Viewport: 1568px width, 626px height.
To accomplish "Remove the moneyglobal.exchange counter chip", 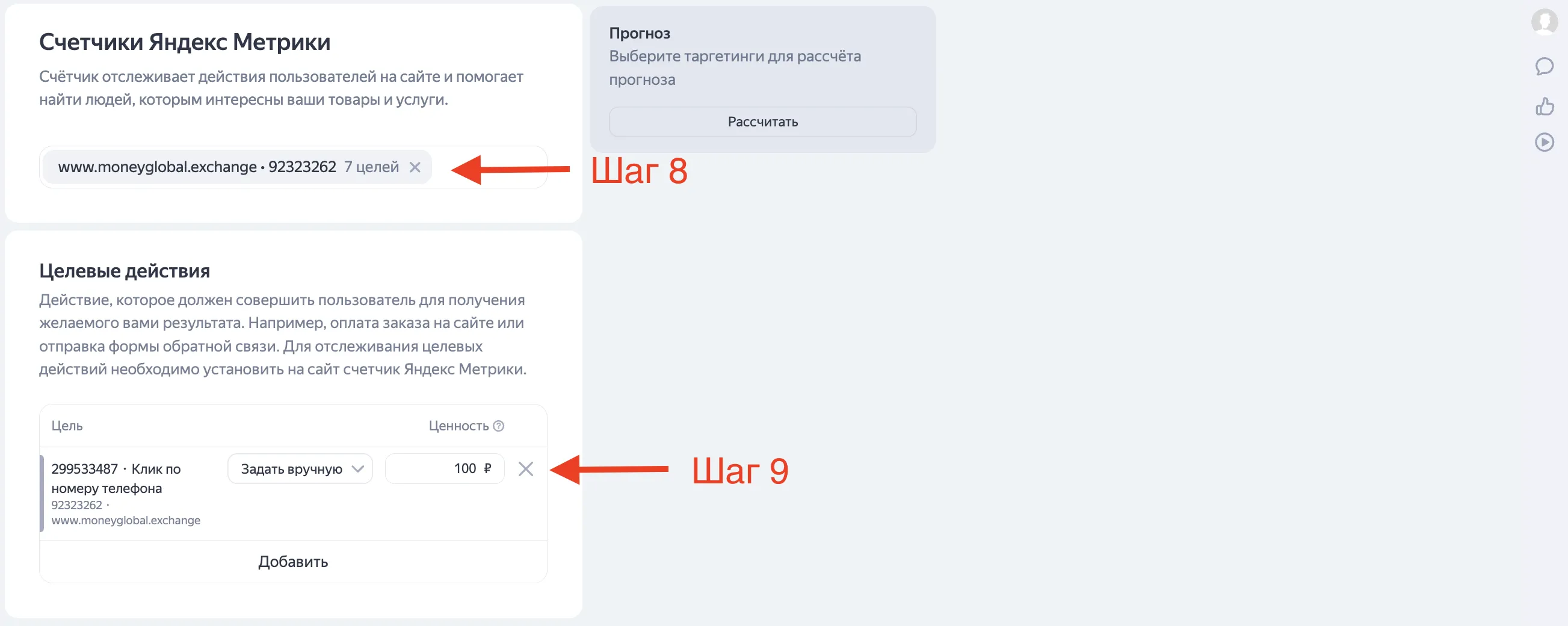I will tap(415, 167).
